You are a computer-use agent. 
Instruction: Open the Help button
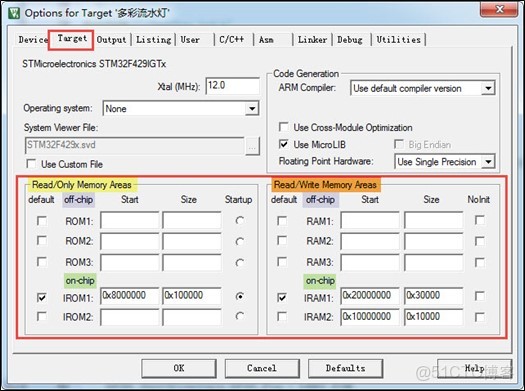click(474, 368)
